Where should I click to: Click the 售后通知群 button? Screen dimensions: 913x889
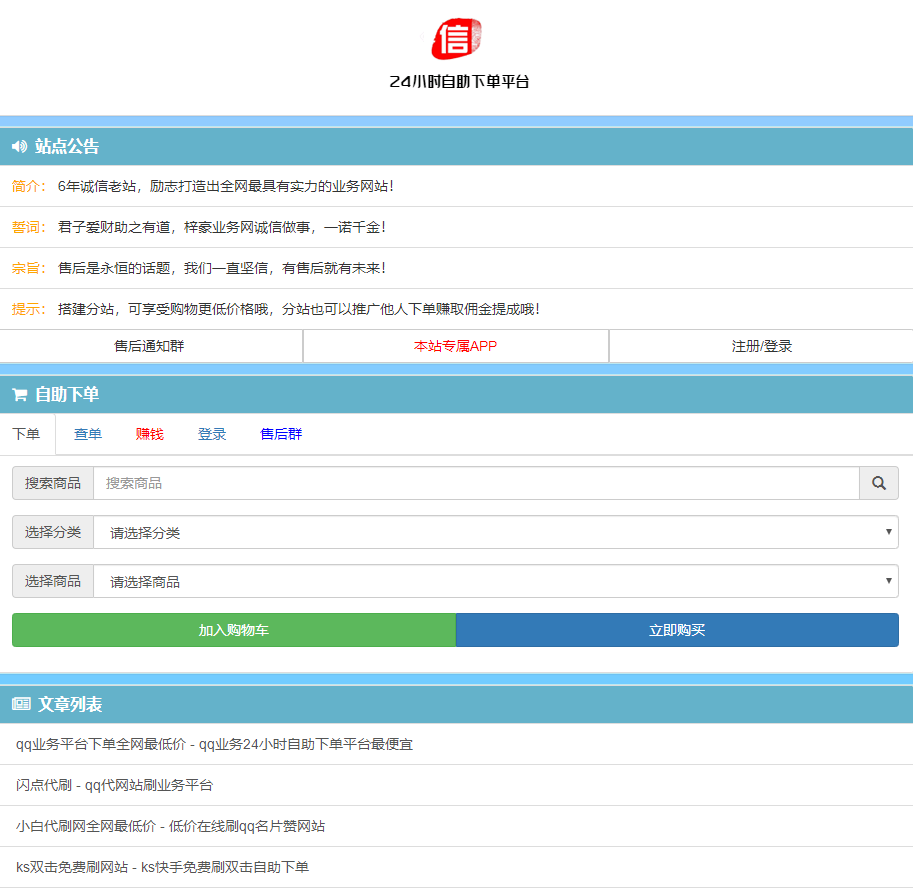click(151, 346)
